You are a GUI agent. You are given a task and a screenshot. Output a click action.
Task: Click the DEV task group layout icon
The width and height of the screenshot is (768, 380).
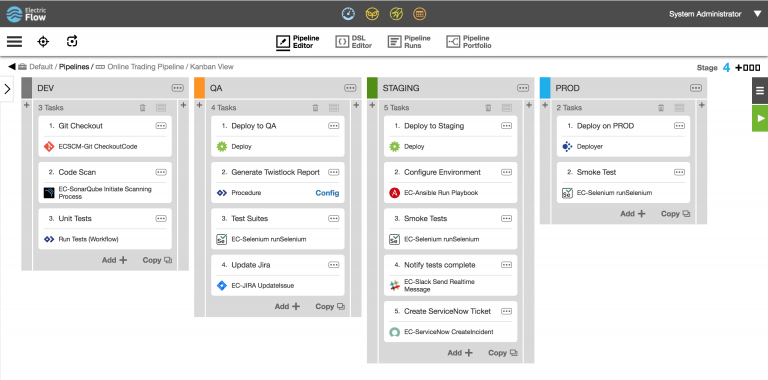[161, 108]
